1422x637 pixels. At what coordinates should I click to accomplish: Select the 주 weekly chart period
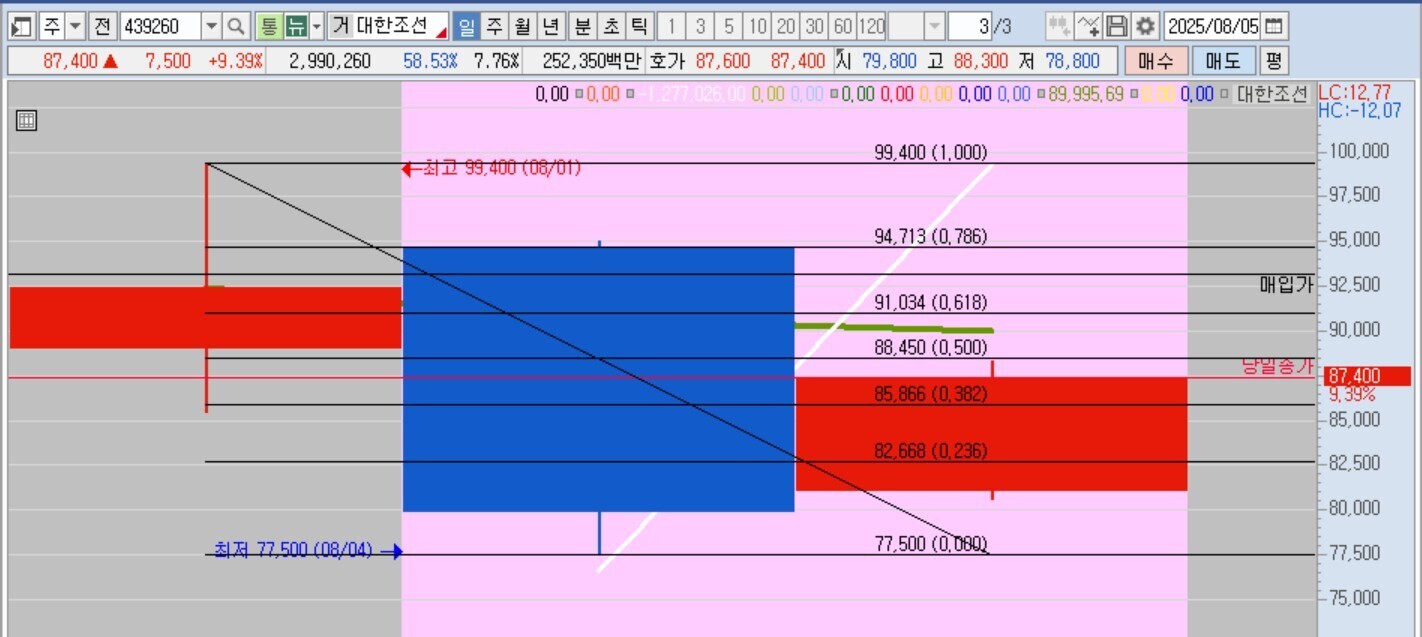point(494,26)
